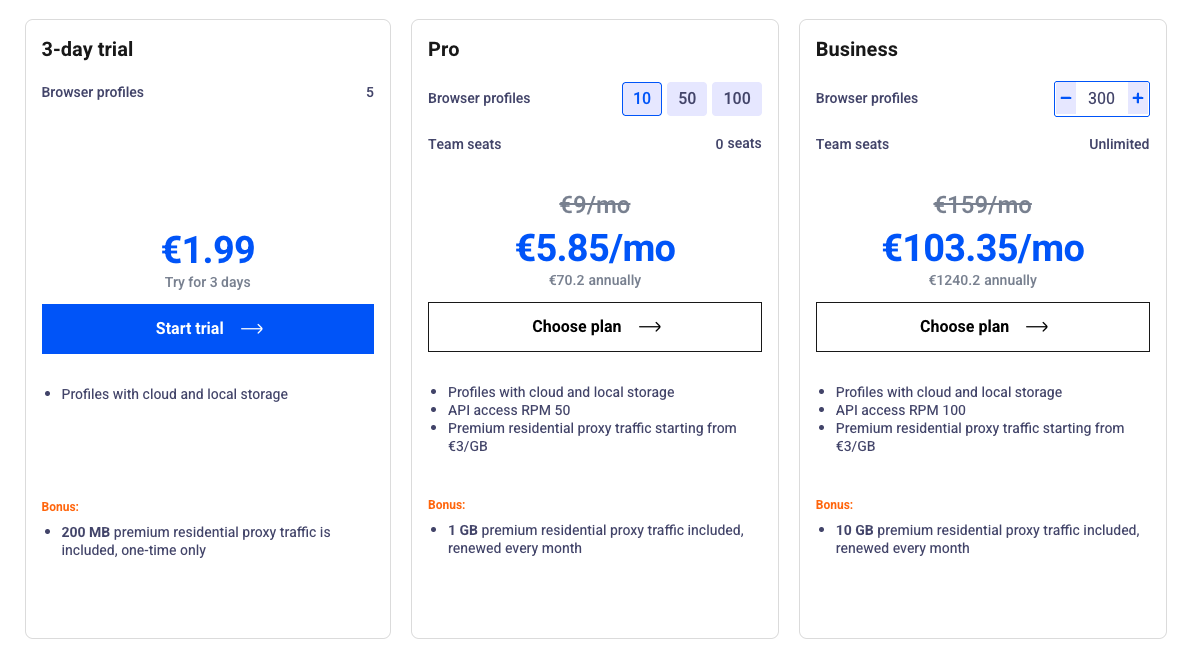The image size is (1196, 653).
Task: Click the Business plan heading
Action: point(857,49)
